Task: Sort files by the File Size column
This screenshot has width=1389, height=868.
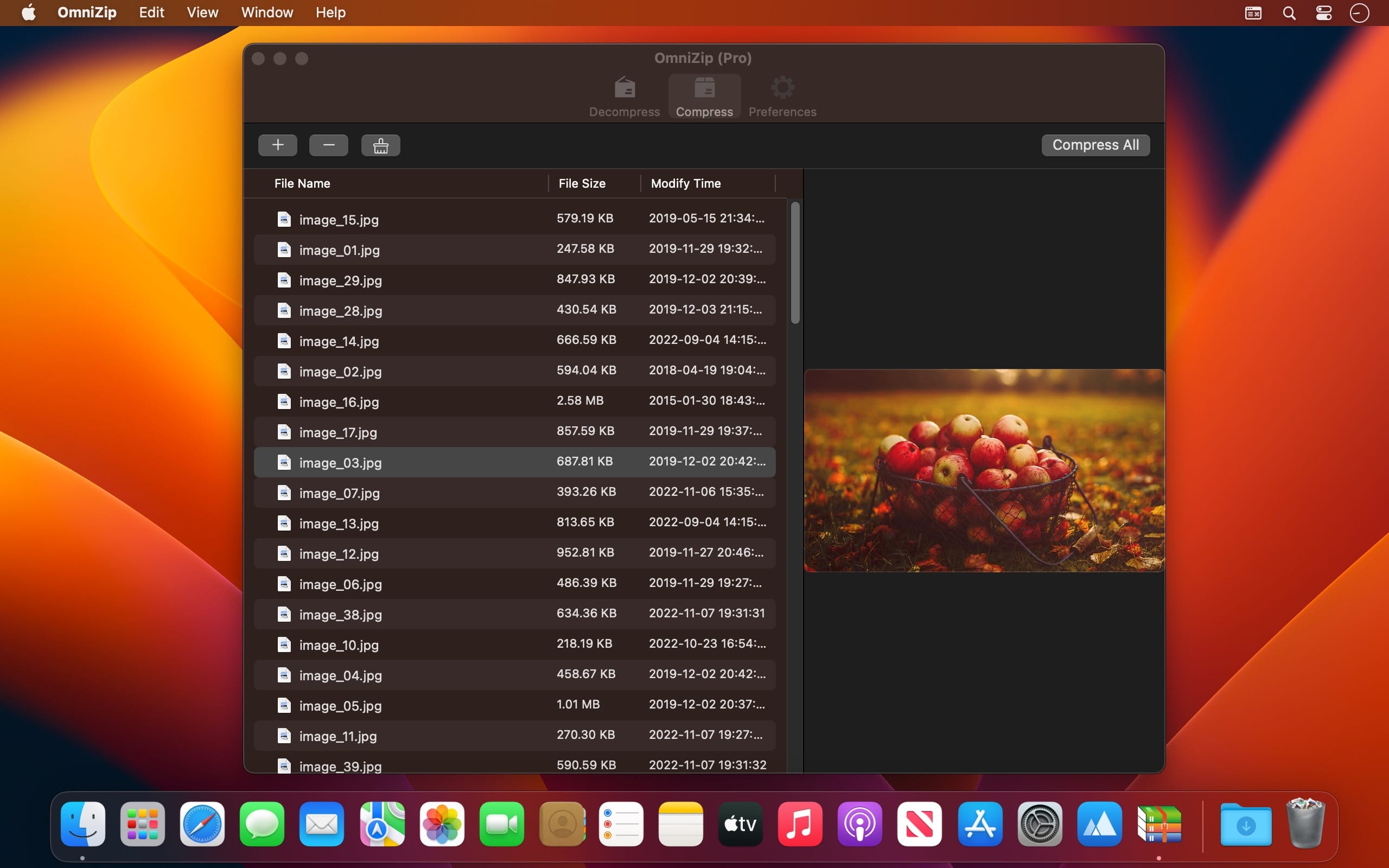Action: click(581, 183)
